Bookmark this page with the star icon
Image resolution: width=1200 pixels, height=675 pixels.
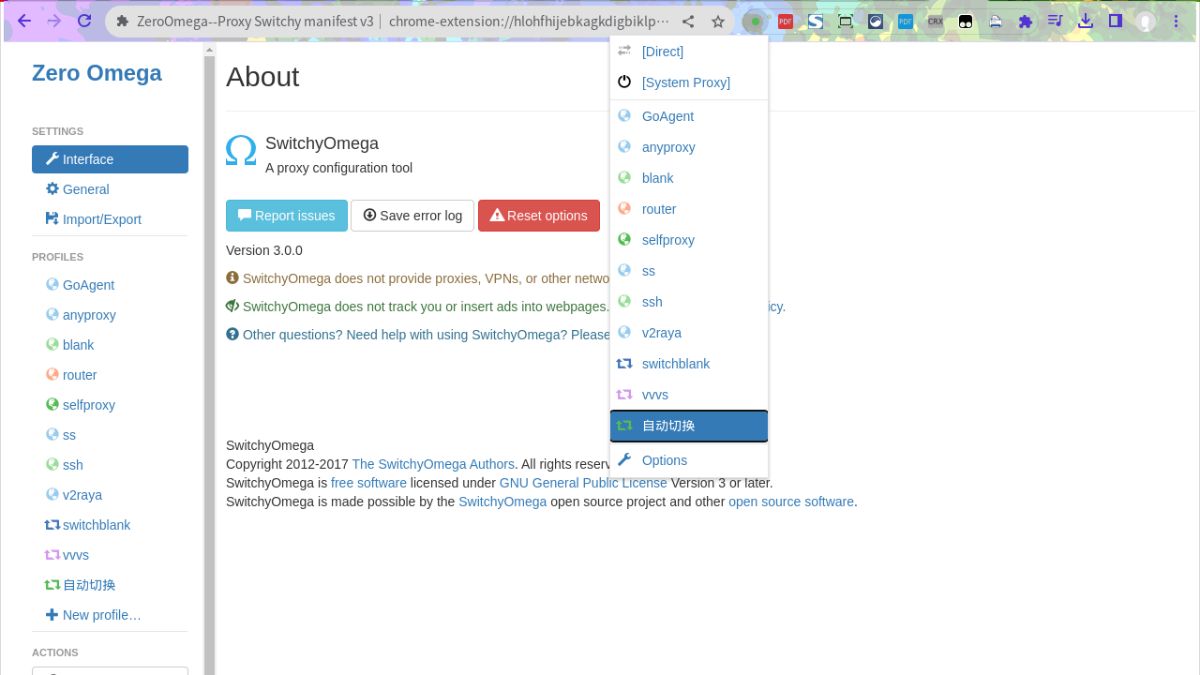coord(718,21)
